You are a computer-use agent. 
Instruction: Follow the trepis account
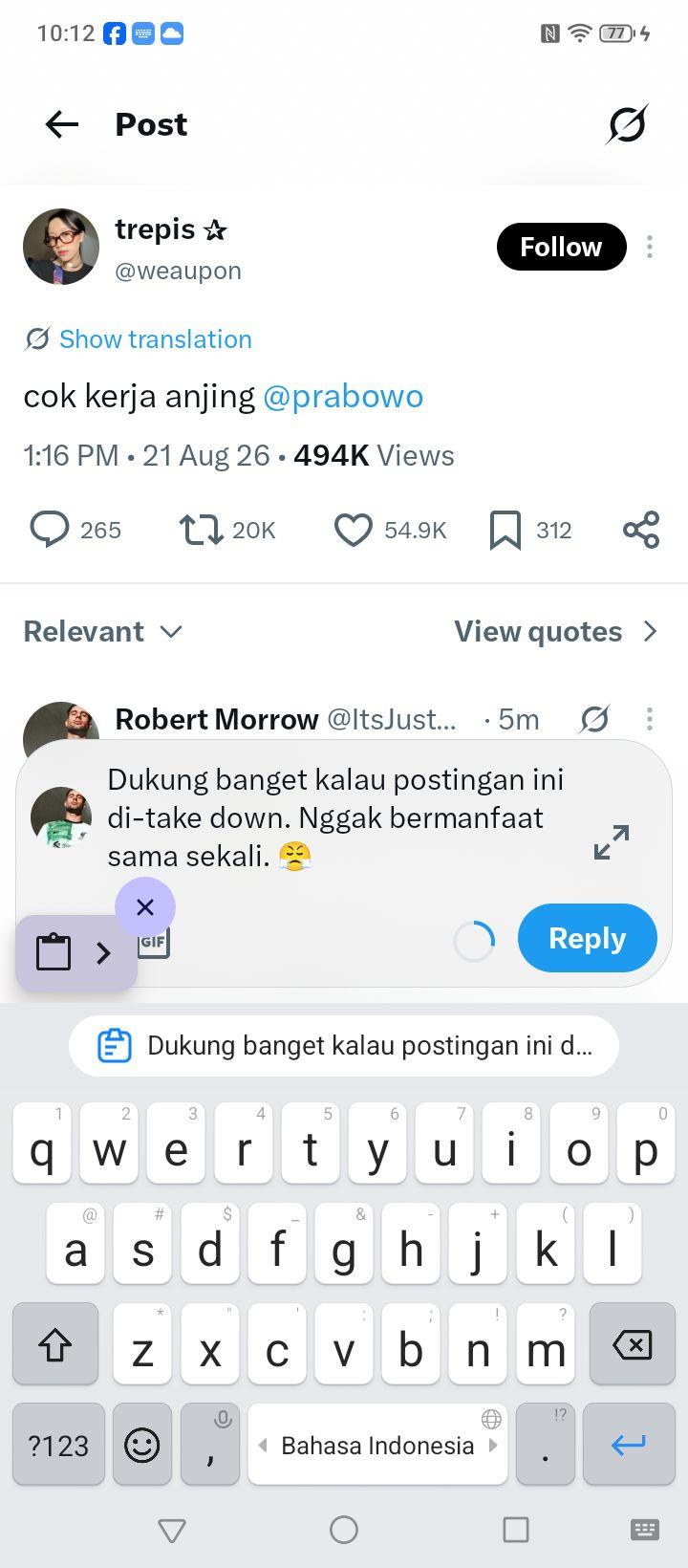[x=561, y=247]
